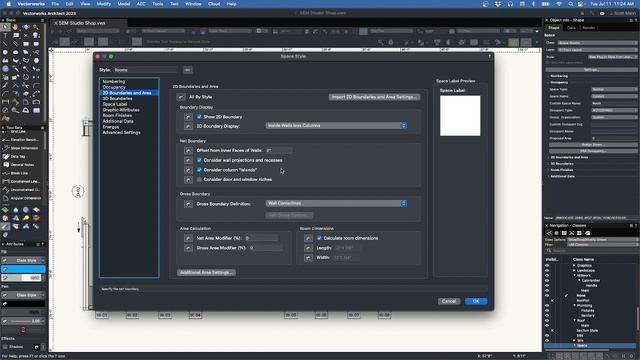Select the Circle tool

pos(5,52)
